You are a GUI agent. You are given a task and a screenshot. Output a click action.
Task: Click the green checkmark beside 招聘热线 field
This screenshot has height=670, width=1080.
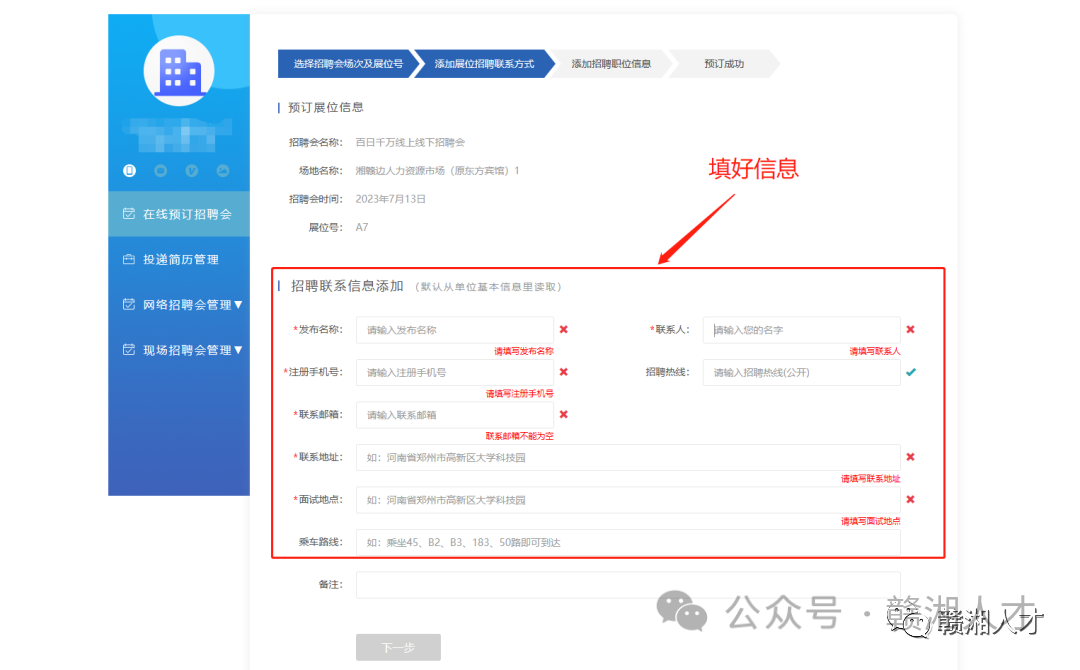pos(911,372)
